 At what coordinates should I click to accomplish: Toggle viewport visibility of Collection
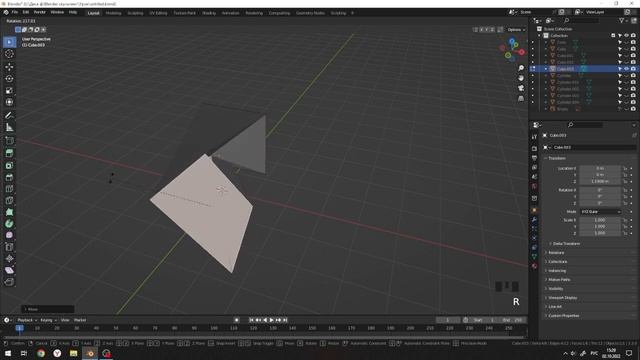[x=627, y=36]
